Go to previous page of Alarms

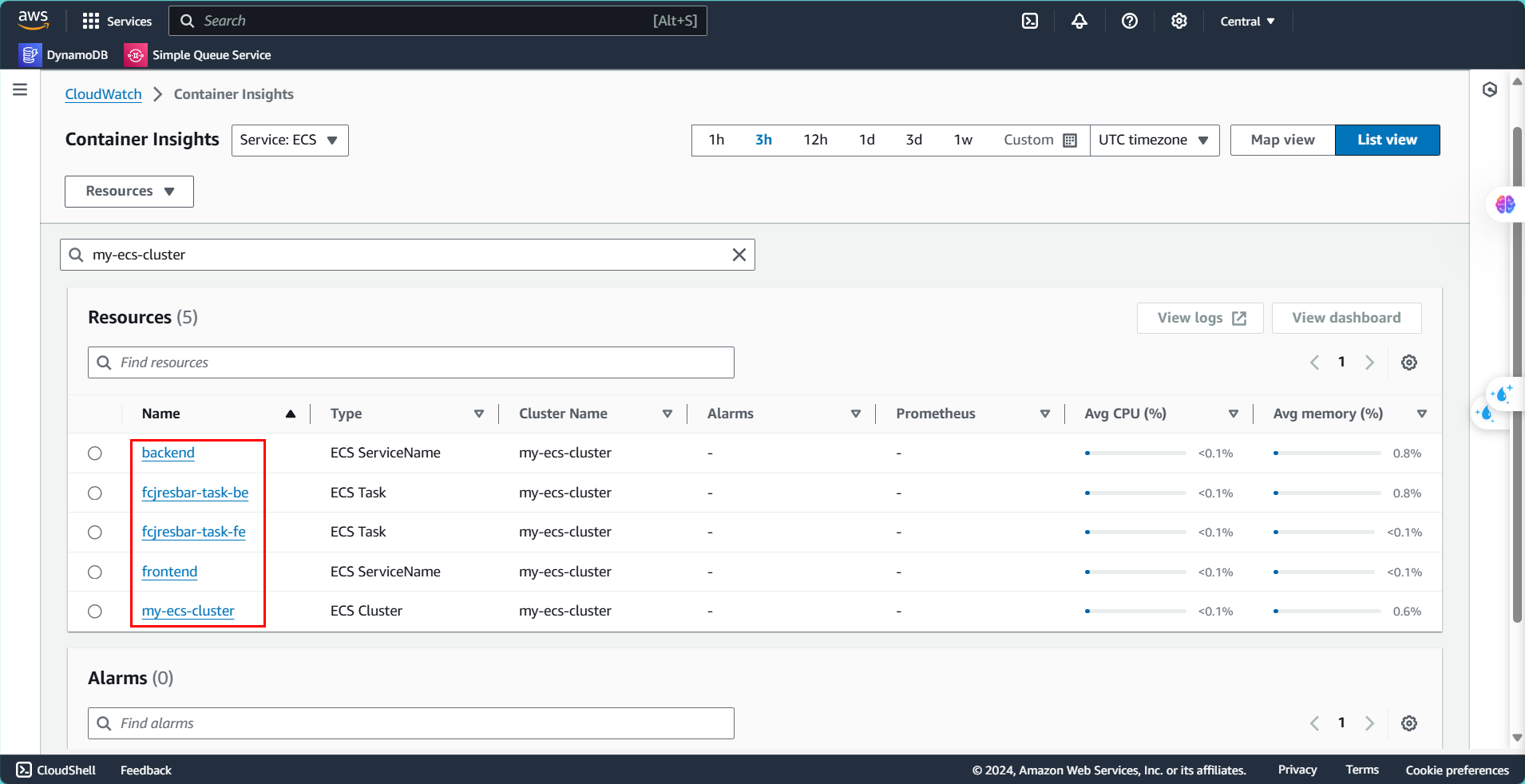click(1314, 723)
